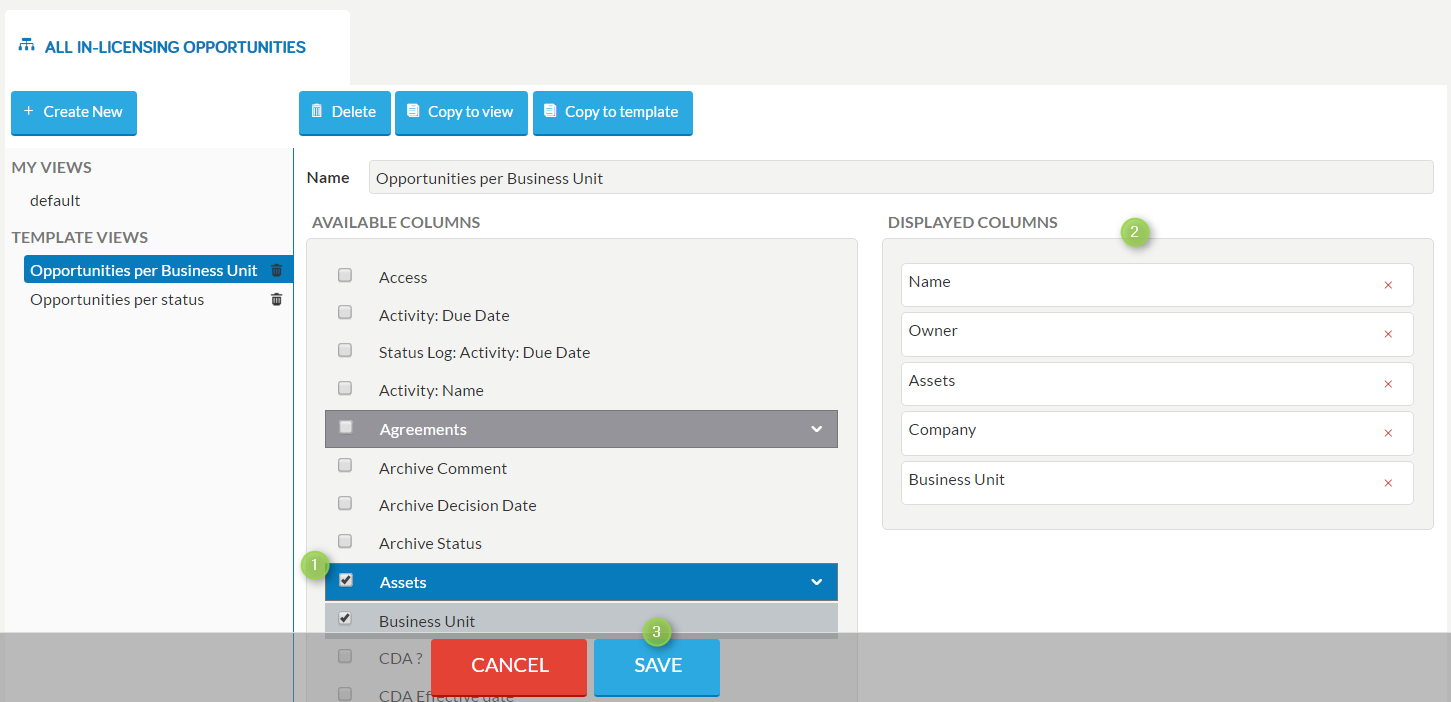Remove Assets from displayed columns
The width and height of the screenshot is (1451, 702).
pos(1388,384)
